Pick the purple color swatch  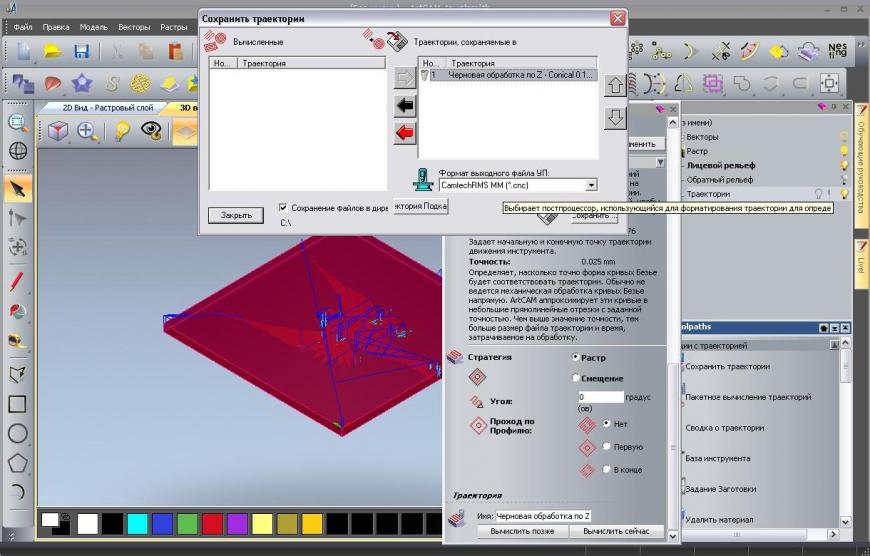pos(237,523)
